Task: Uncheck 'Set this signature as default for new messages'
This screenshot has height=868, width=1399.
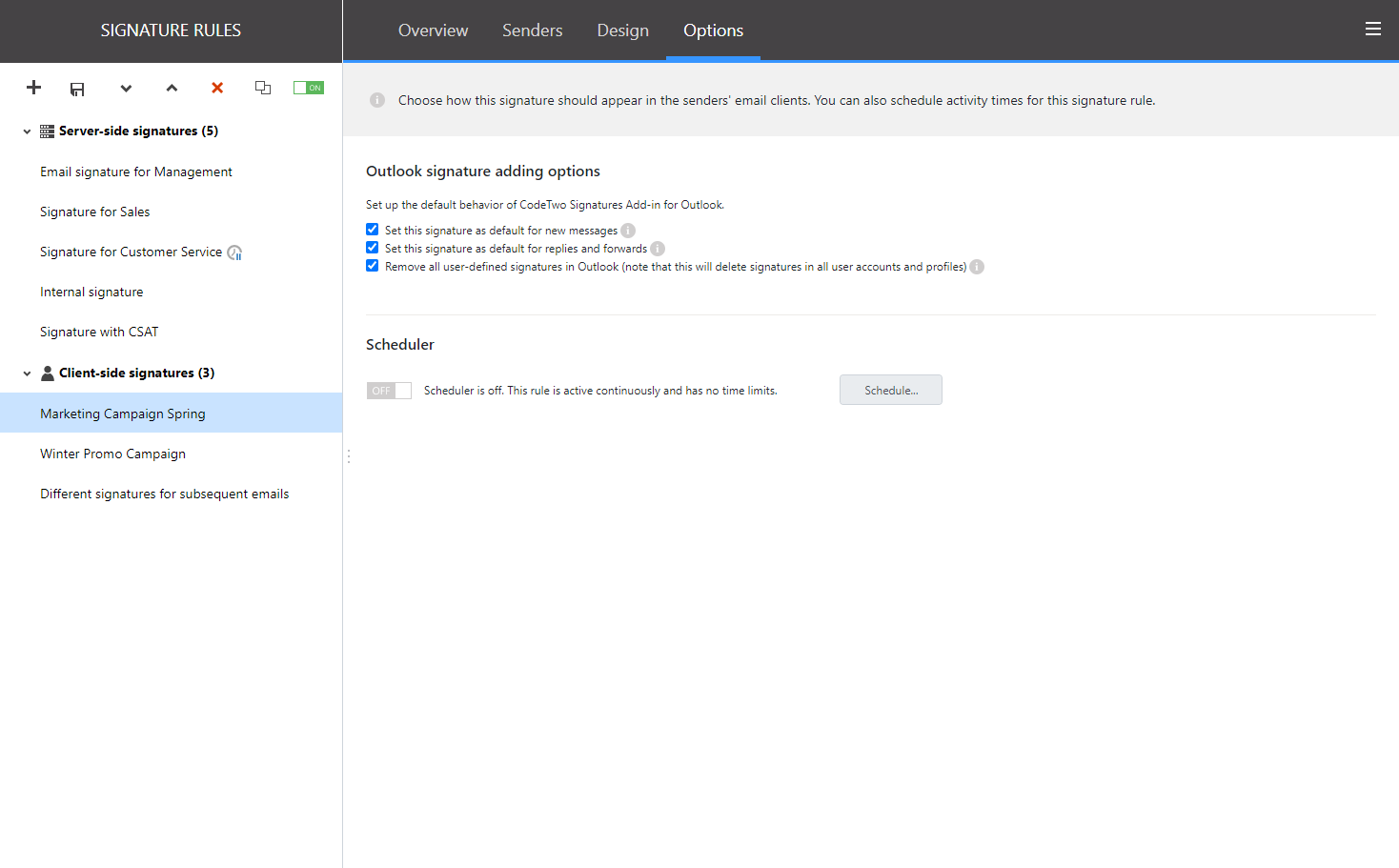Action: (372, 229)
